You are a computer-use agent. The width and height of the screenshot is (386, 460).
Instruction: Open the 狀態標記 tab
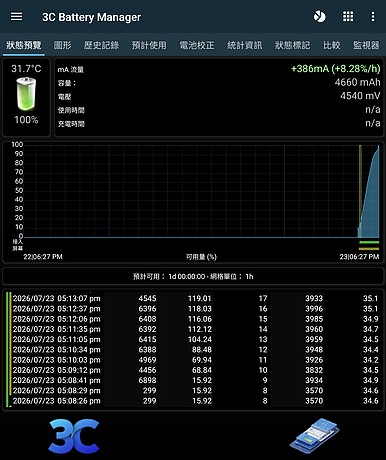[x=292, y=45]
